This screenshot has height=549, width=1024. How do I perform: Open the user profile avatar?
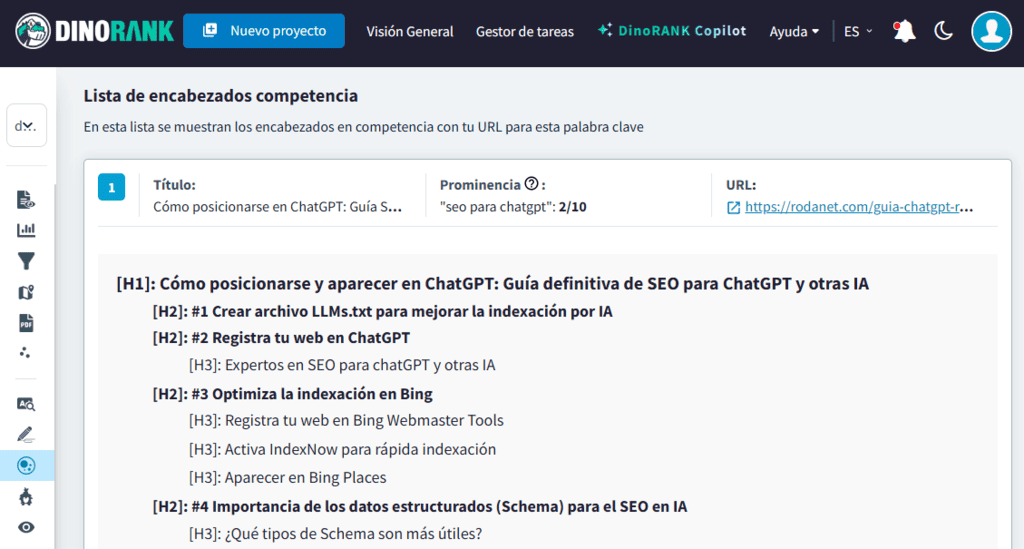pyautogui.click(x=991, y=31)
